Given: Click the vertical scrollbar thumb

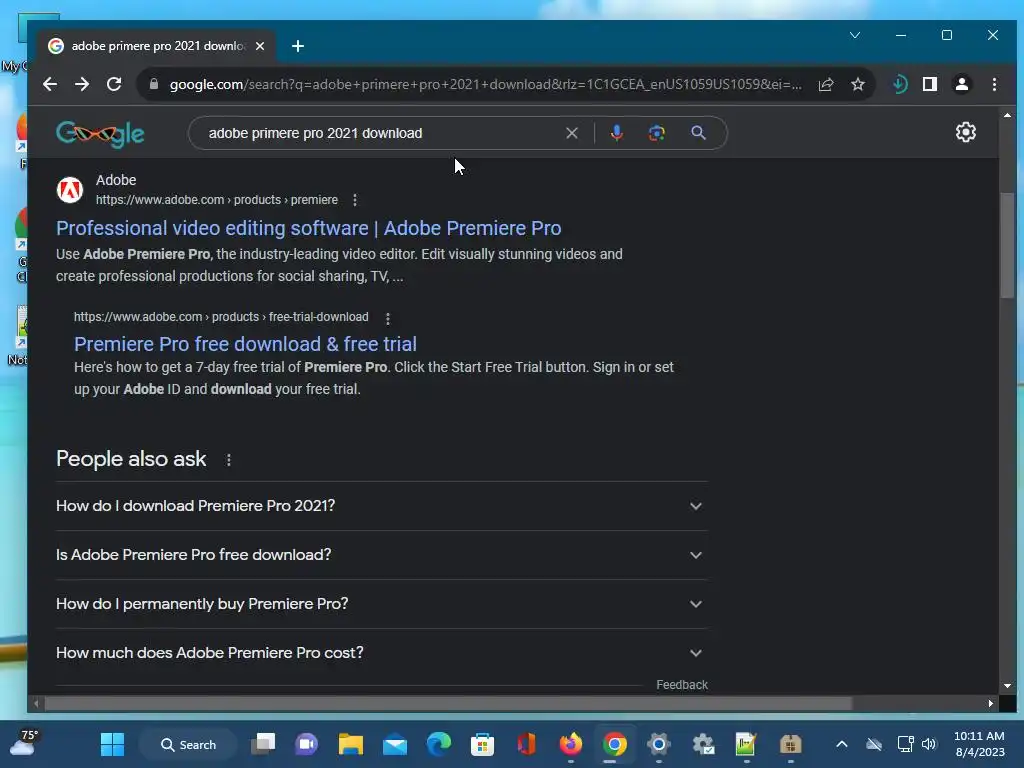Looking at the screenshot, I should pos(1007,245).
